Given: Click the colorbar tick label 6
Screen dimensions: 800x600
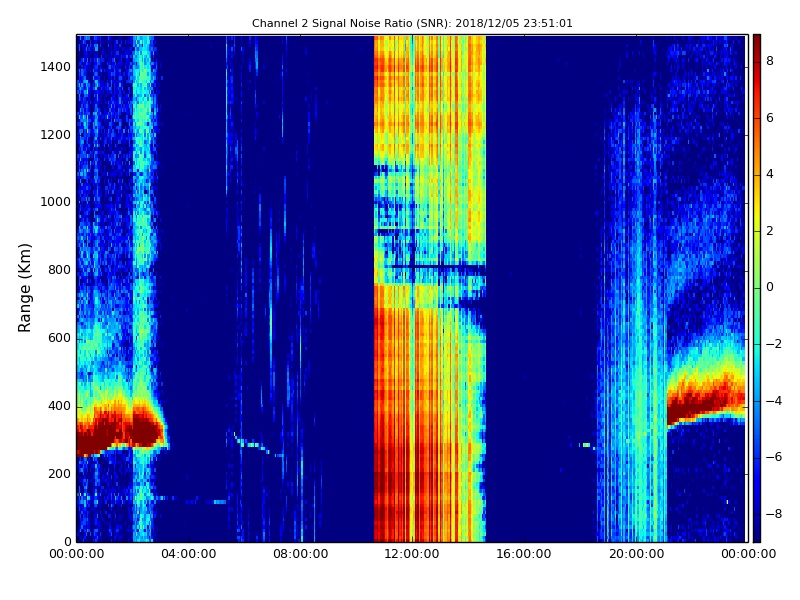Looking at the screenshot, I should [x=770, y=118].
